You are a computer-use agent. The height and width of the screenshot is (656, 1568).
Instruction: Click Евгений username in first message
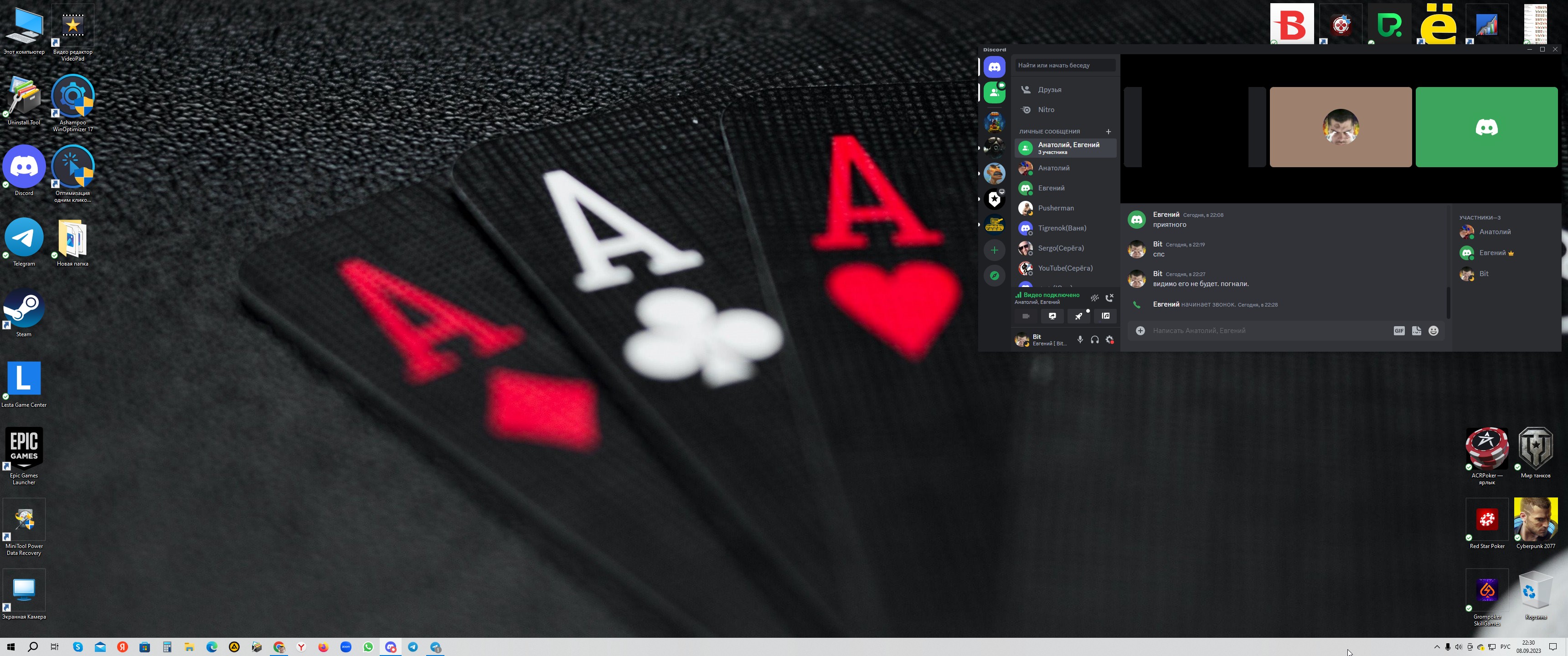[x=1166, y=214]
